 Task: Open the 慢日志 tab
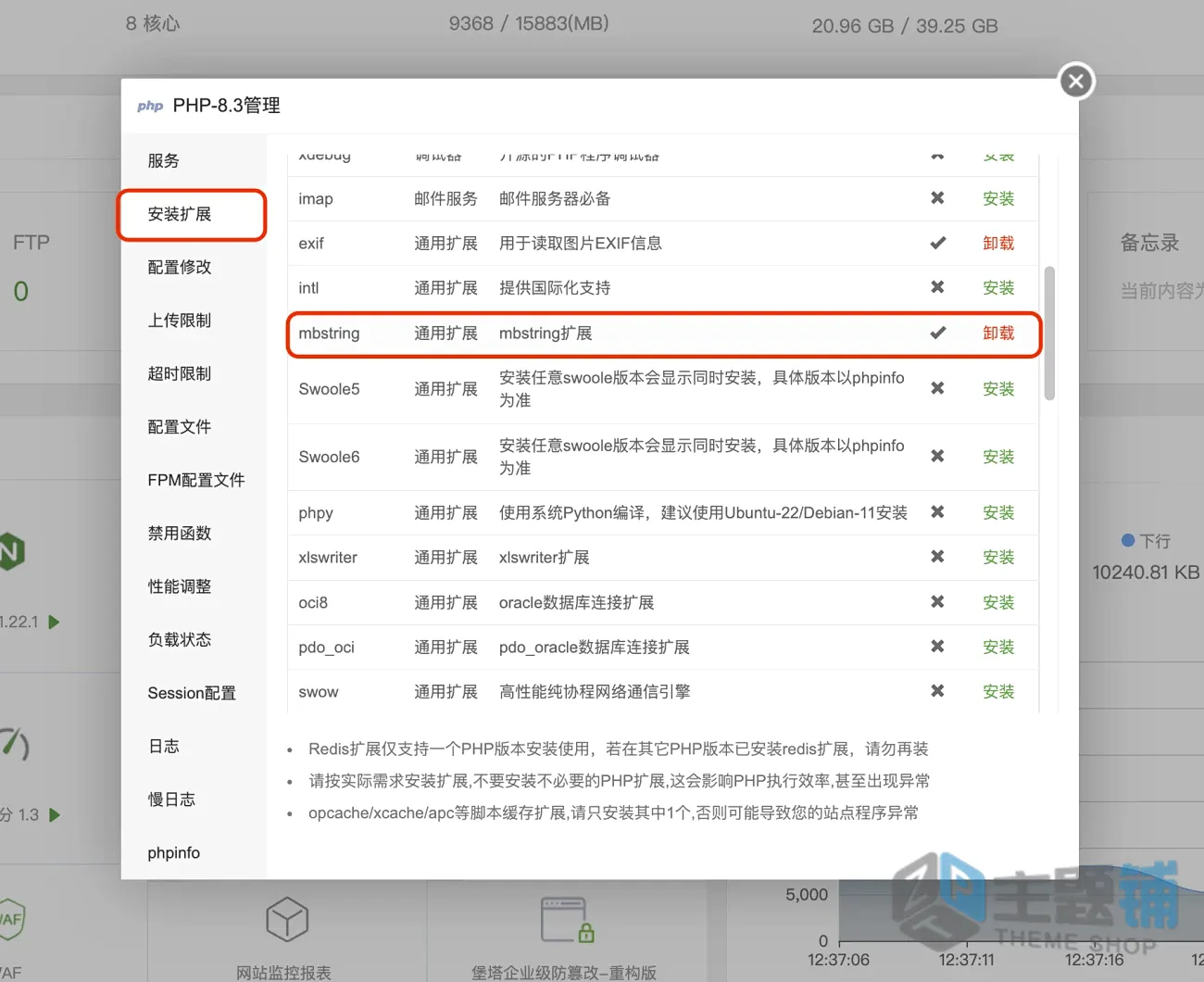pos(171,799)
